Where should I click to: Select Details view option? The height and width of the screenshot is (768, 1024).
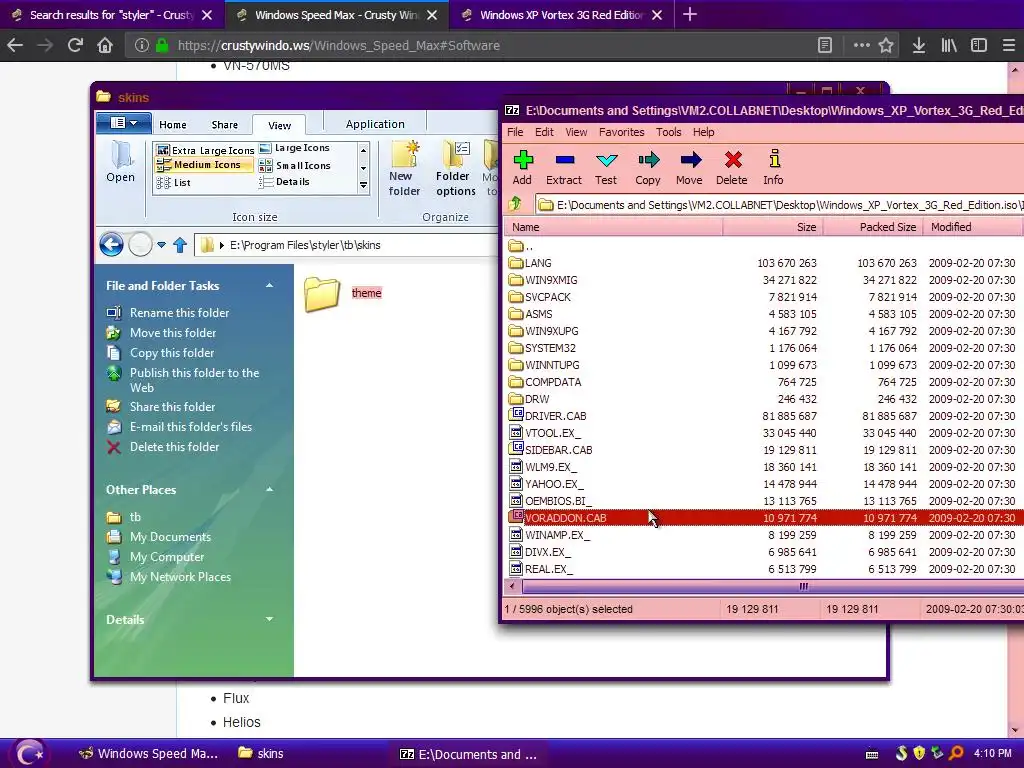point(284,182)
